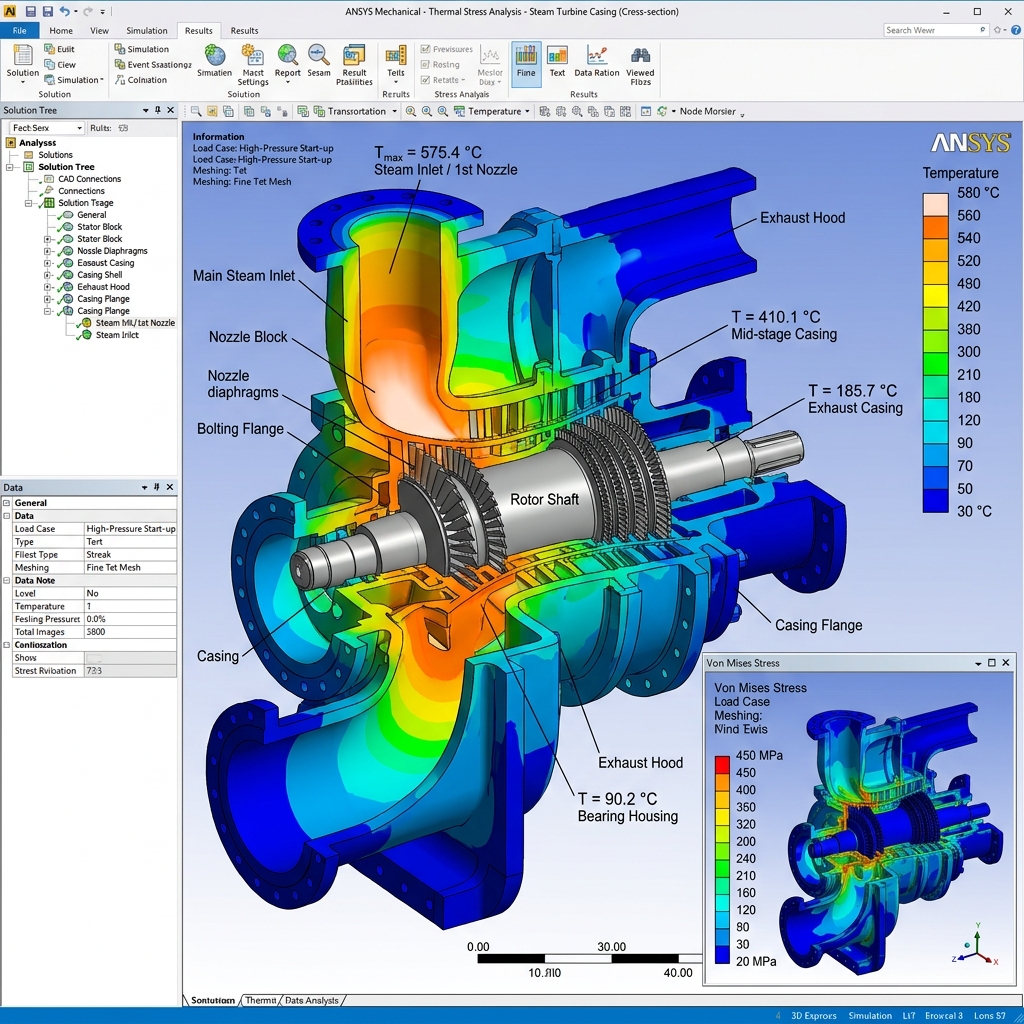The width and height of the screenshot is (1024, 1024).
Task: Pin the Data panel
Action: click(157, 487)
